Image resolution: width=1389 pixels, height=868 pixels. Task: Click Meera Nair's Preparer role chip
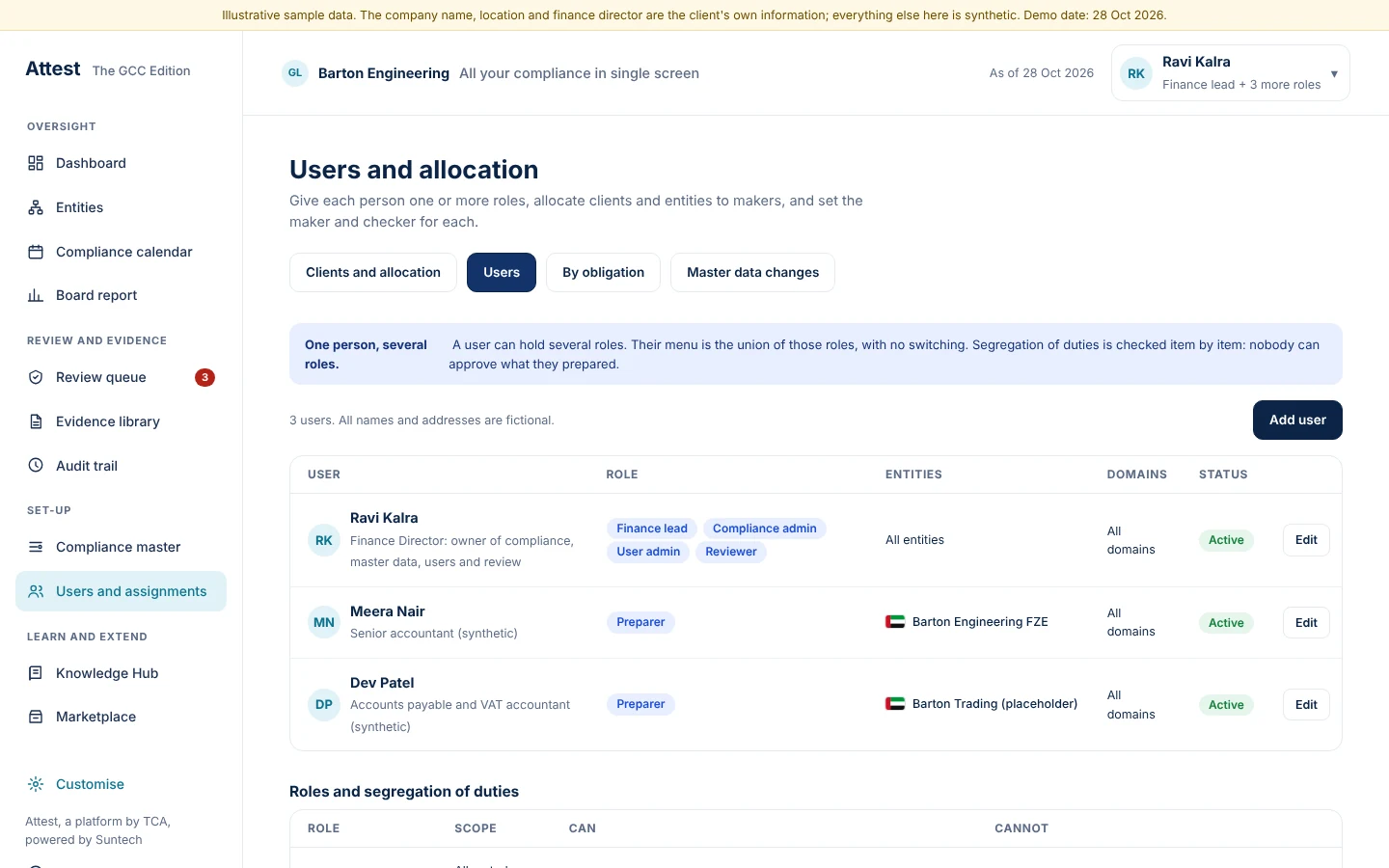click(x=640, y=622)
